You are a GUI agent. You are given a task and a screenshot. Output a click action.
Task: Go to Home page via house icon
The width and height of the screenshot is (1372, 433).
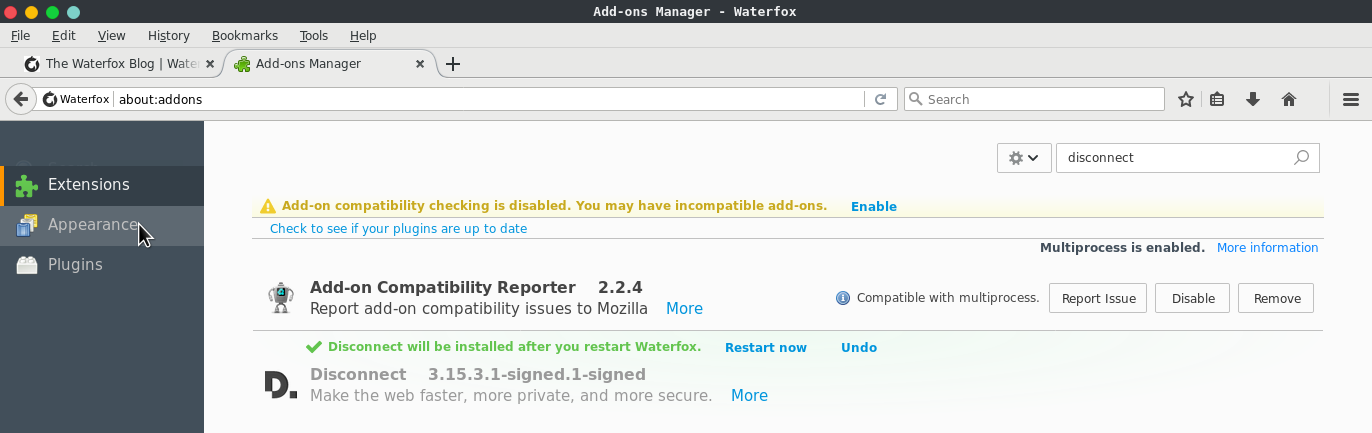pos(1288,99)
